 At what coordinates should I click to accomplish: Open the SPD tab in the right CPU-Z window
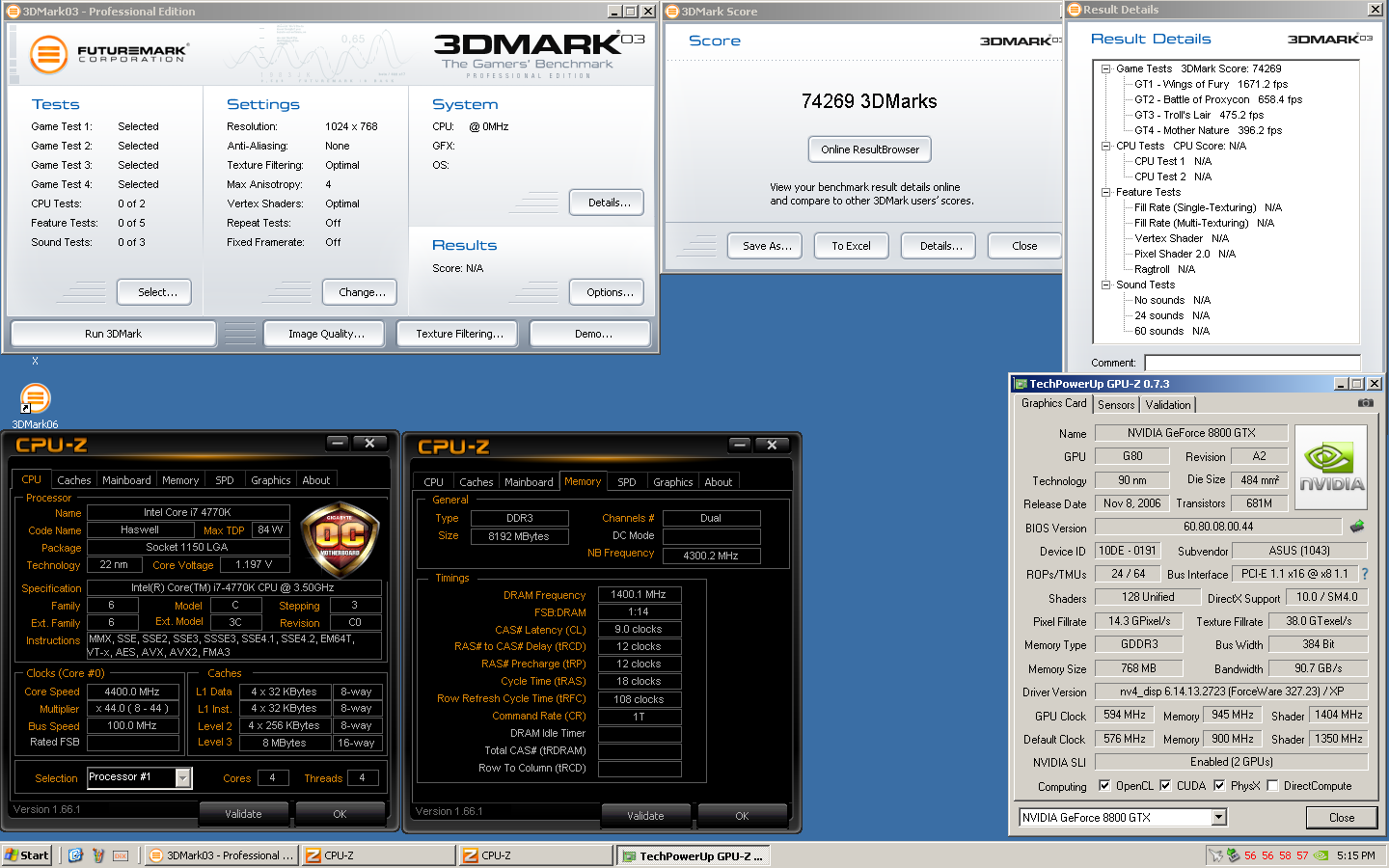[627, 481]
